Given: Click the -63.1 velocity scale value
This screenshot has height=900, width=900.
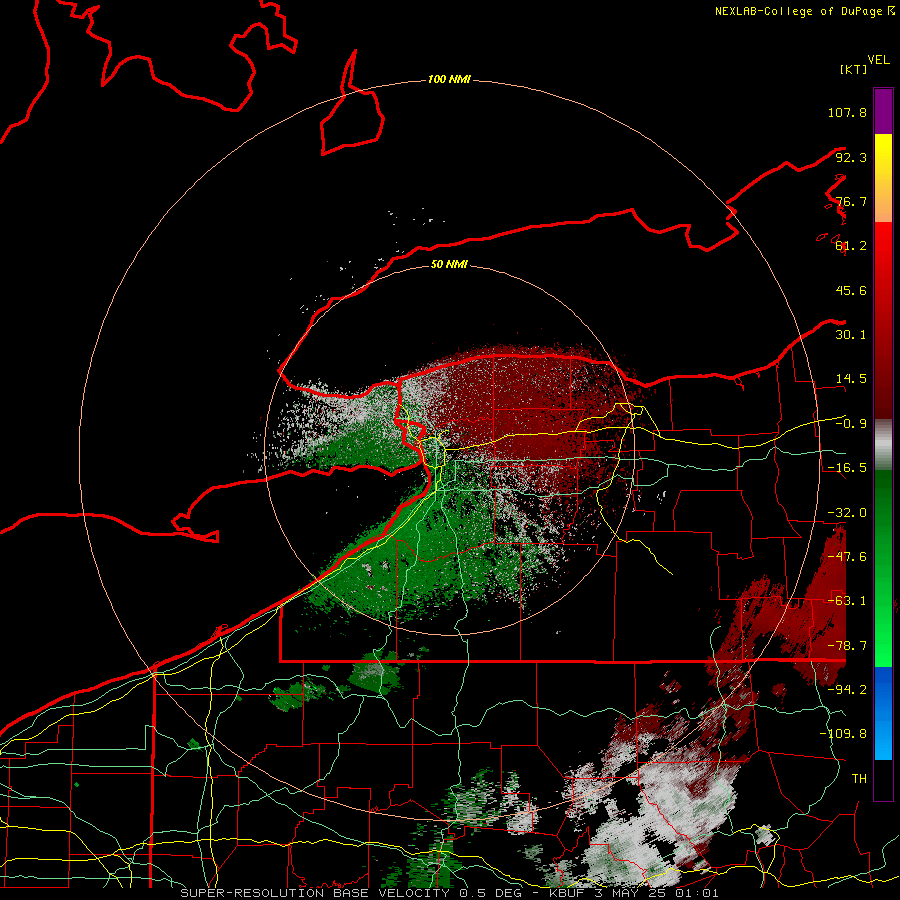Looking at the screenshot, I should (847, 601).
